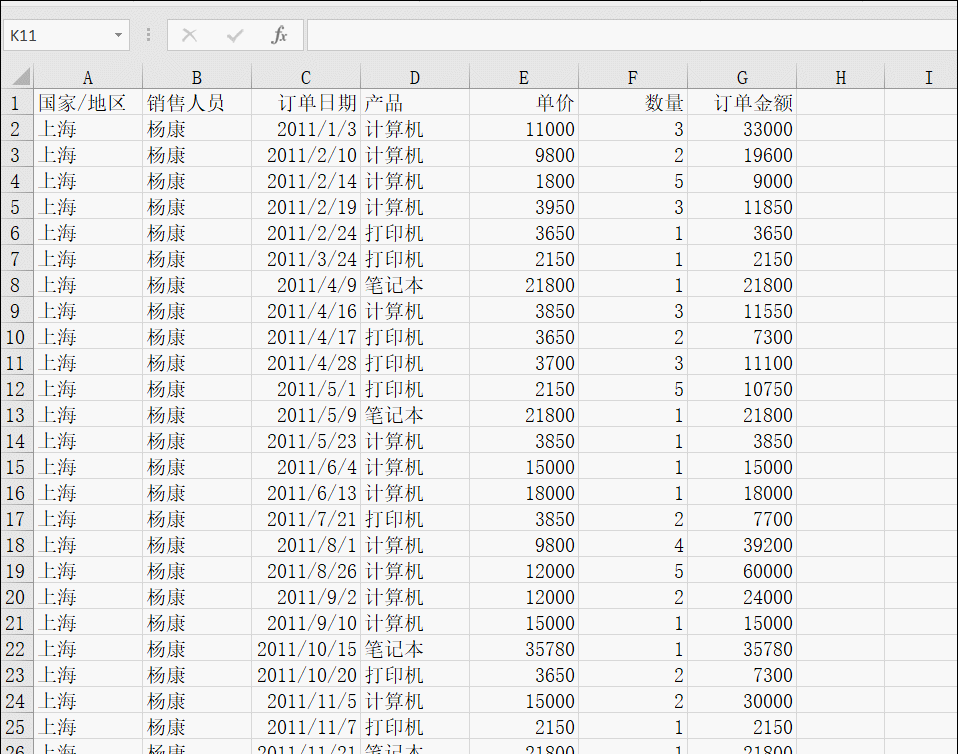
Task: Select column A header
Action: coord(87,78)
